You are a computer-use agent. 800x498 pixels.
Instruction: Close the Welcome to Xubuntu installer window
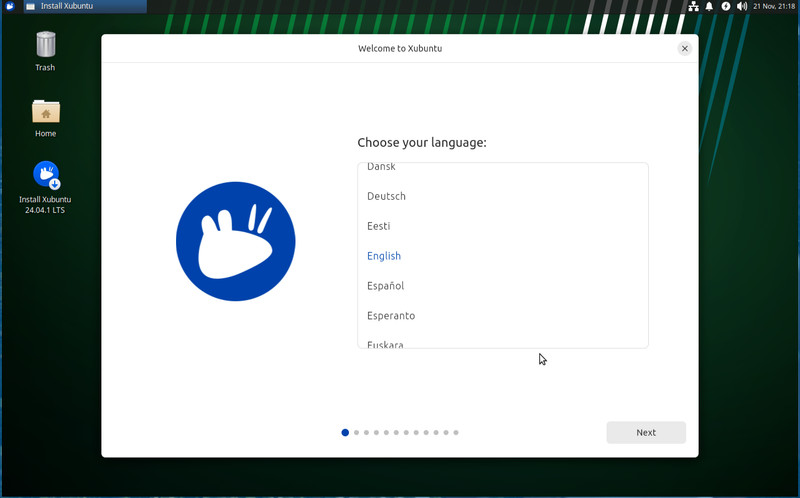(x=685, y=48)
